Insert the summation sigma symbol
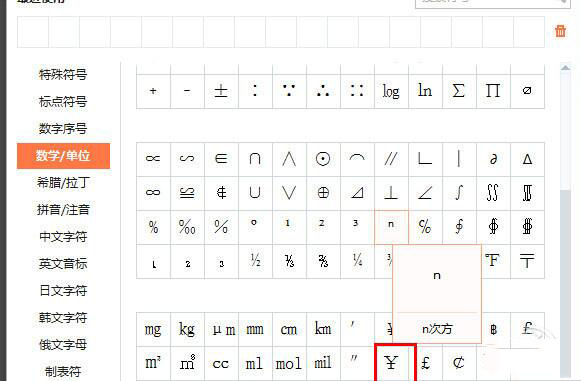The height and width of the screenshot is (381, 581). tap(459, 91)
